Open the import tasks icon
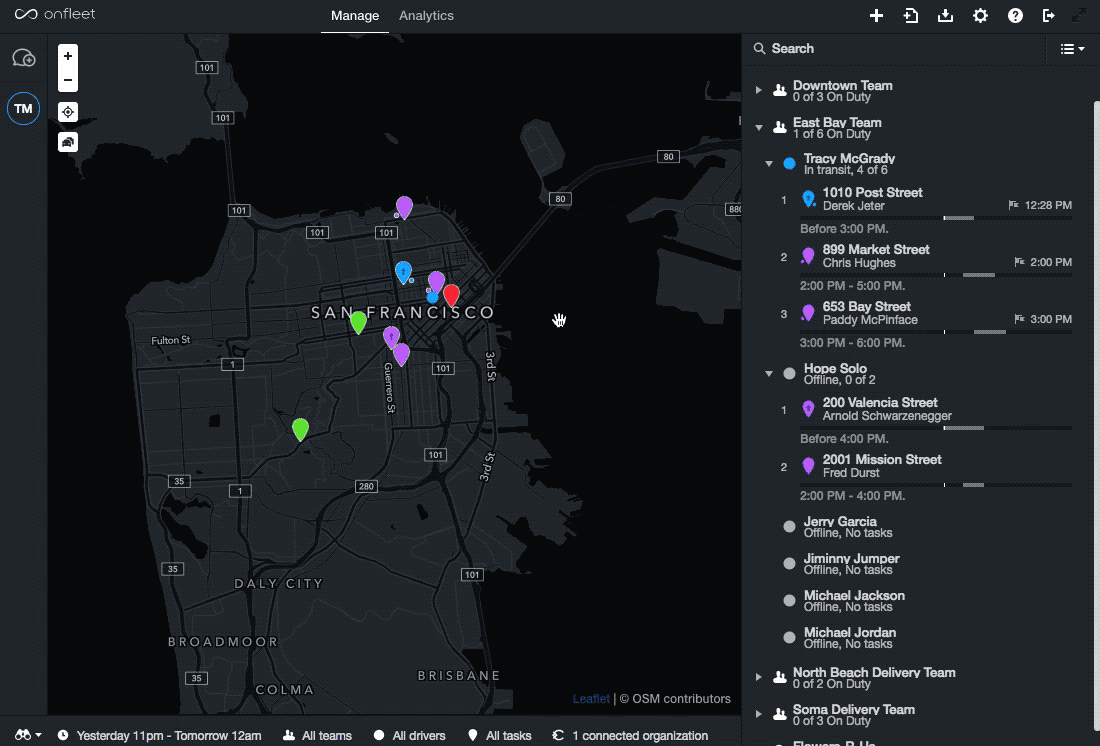The width and height of the screenshot is (1100, 746). [911, 15]
